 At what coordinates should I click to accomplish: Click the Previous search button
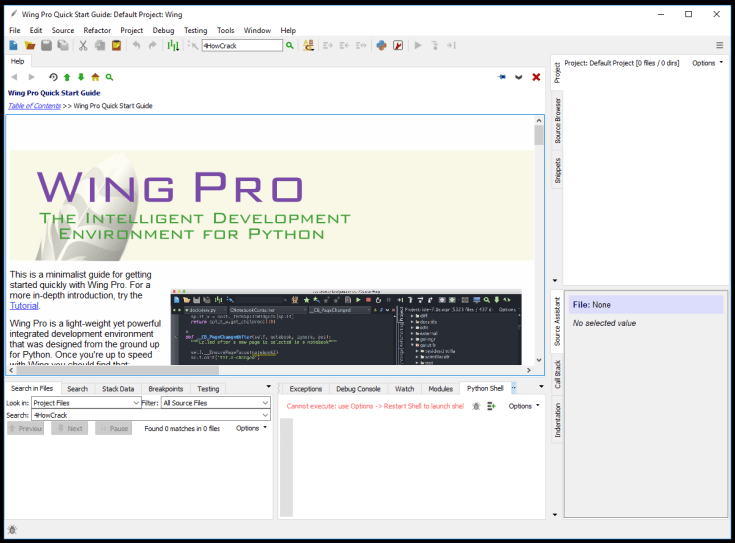26,429
